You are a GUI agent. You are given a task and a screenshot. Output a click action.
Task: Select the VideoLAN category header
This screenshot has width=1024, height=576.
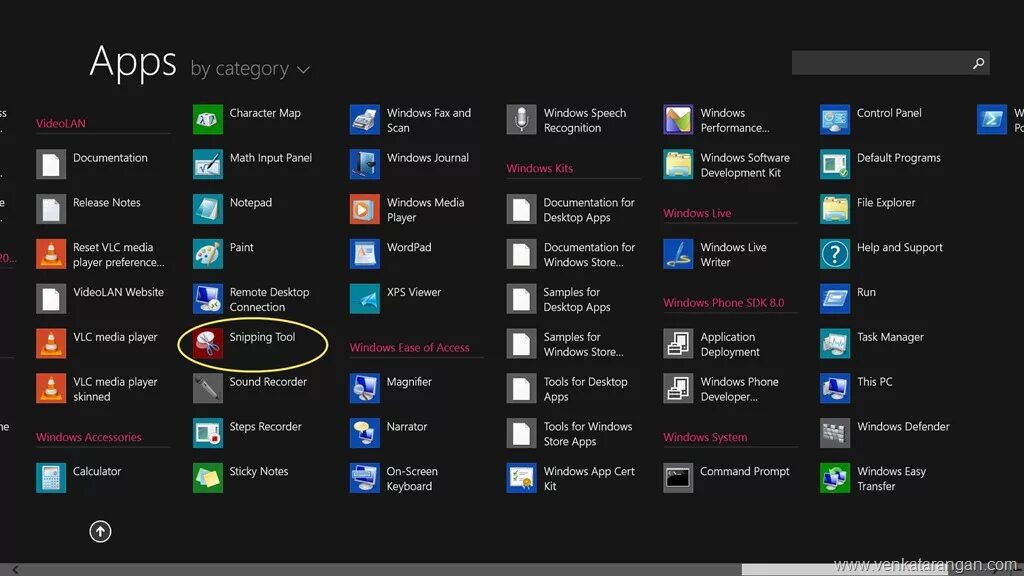click(x=61, y=123)
